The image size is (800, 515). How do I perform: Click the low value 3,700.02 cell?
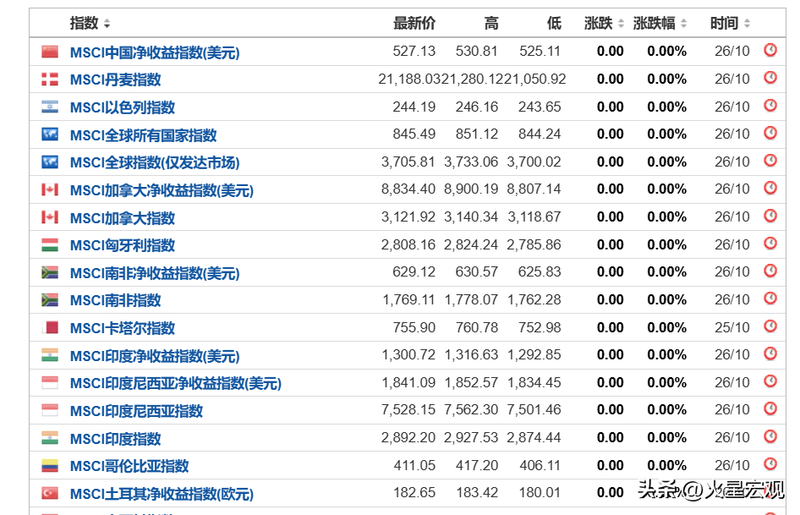[534, 162]
